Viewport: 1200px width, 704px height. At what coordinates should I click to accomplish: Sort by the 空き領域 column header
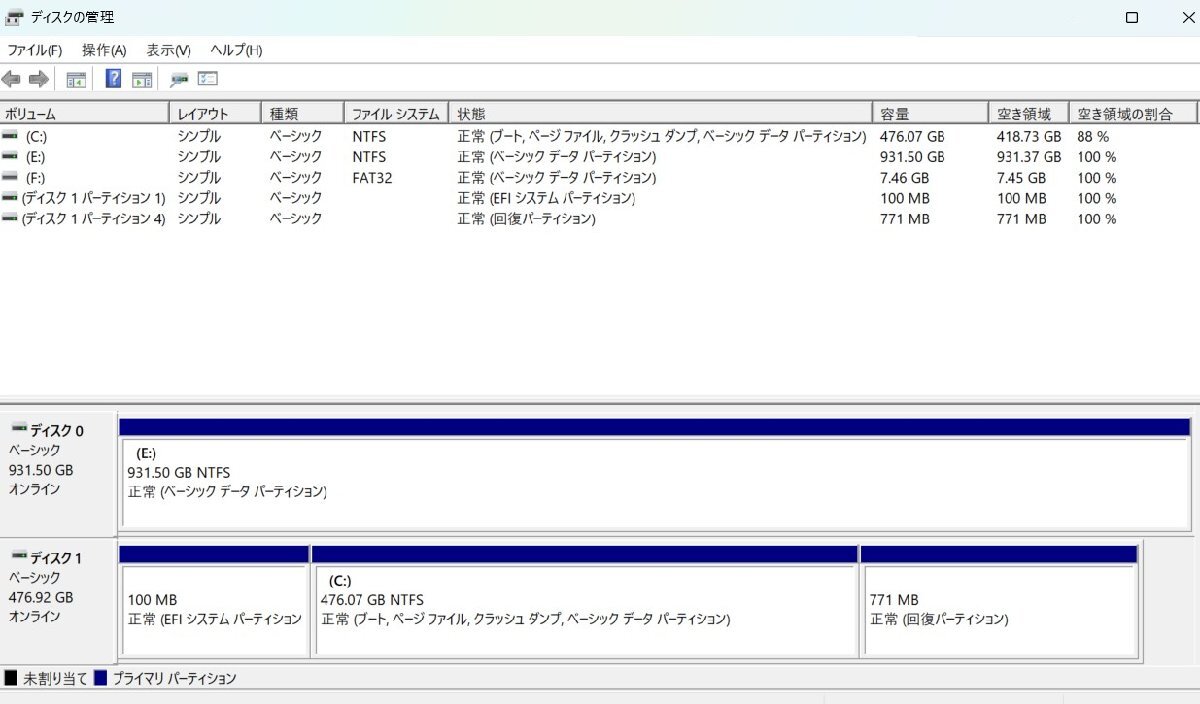pos(1029,114)
